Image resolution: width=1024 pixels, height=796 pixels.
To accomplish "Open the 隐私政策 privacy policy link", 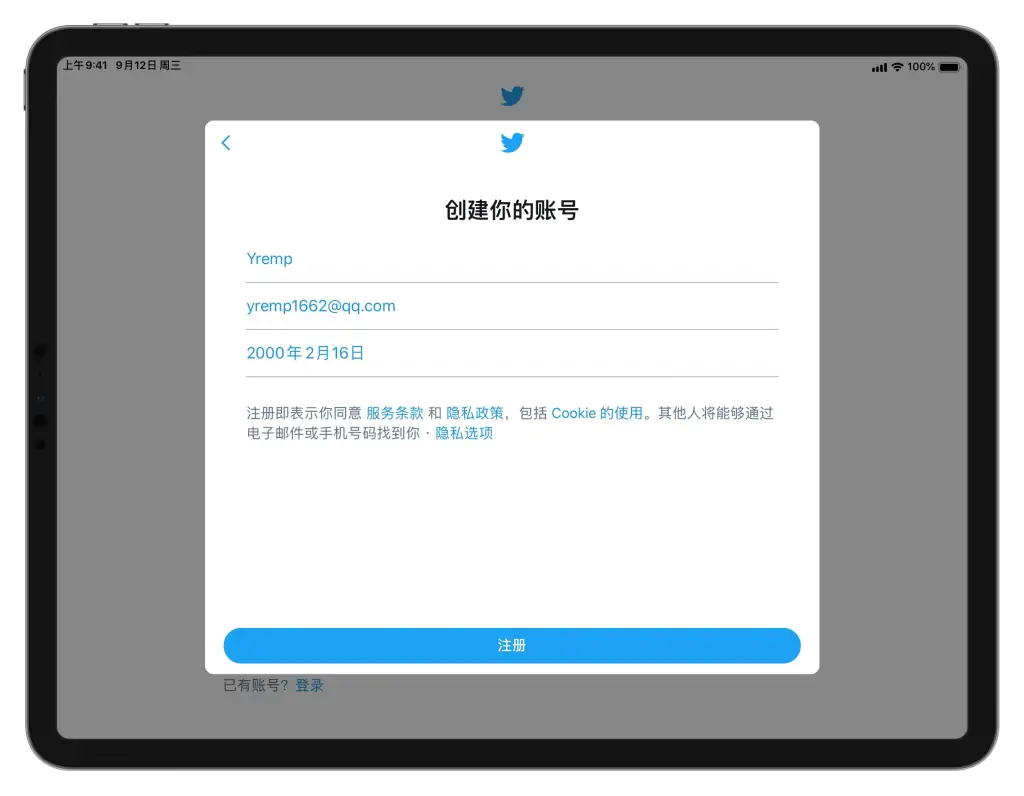I will [475, 413].
